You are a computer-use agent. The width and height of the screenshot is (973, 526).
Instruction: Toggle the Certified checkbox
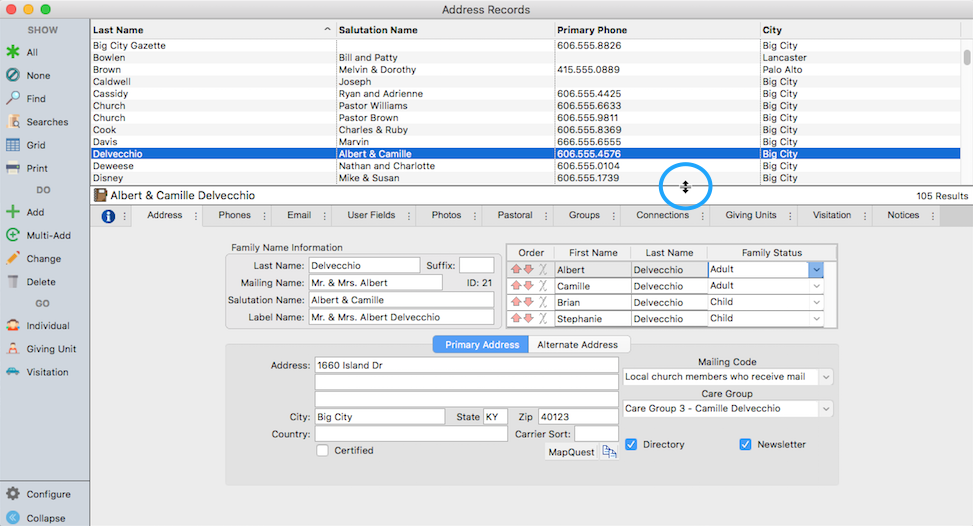[322, 451]
